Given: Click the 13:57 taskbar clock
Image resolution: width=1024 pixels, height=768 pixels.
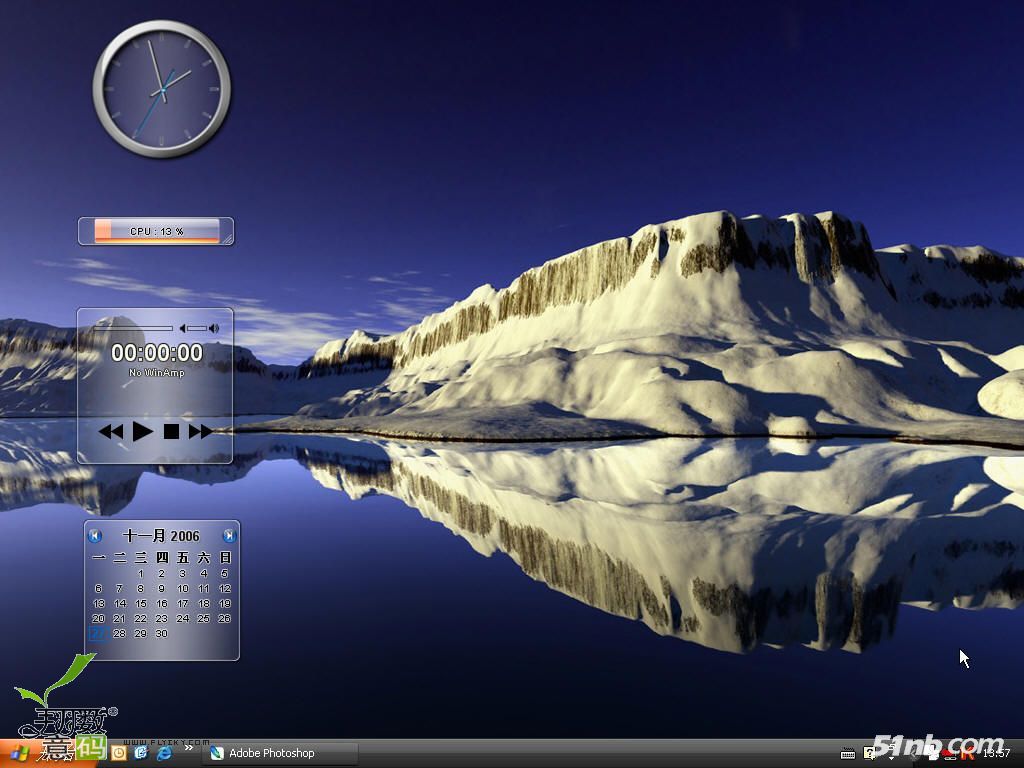Looking at the screenshot, I should [997, 754].
